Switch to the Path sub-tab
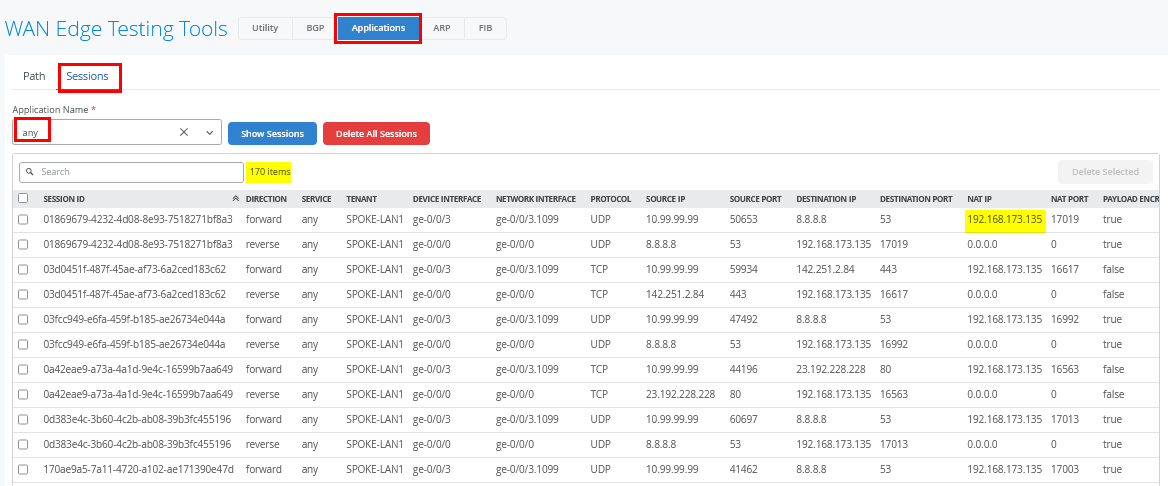The width and height of the screenshot is (1168, 486). point(34,76)
